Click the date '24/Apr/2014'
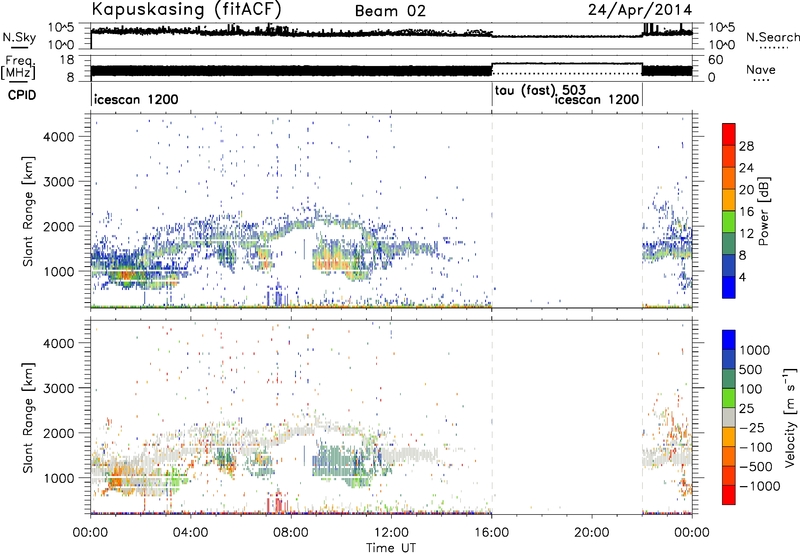Screen dimensions: 800x554 [640, 9]
